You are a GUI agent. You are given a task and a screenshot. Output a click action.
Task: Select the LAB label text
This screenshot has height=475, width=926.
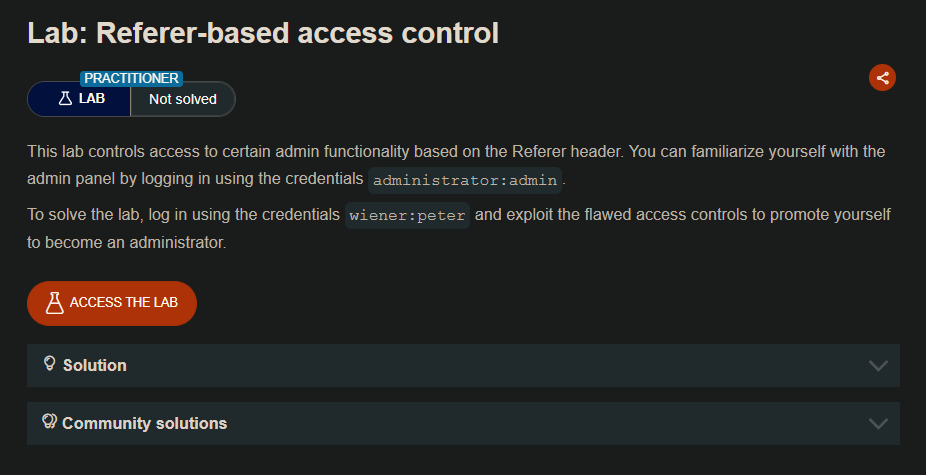tap(92, 99)
